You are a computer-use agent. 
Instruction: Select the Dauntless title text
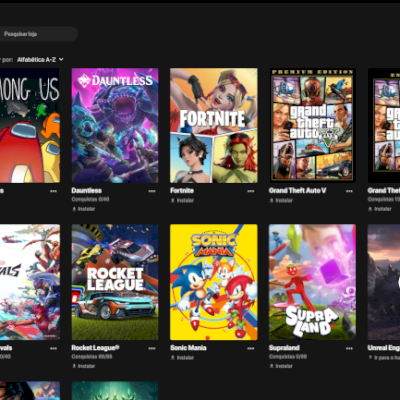tap(87, 191)
